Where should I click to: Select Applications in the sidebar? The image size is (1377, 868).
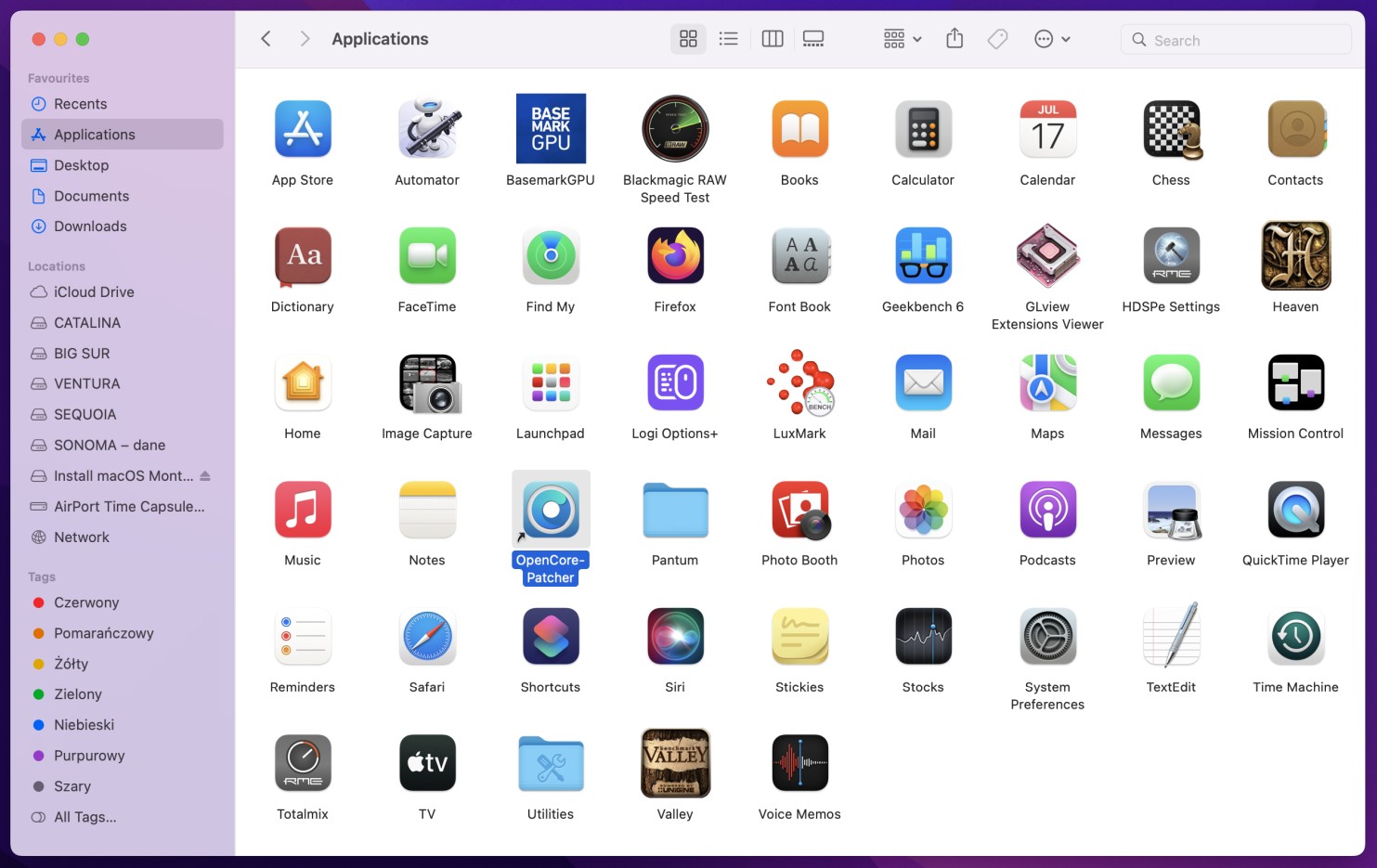pos(123,135)
